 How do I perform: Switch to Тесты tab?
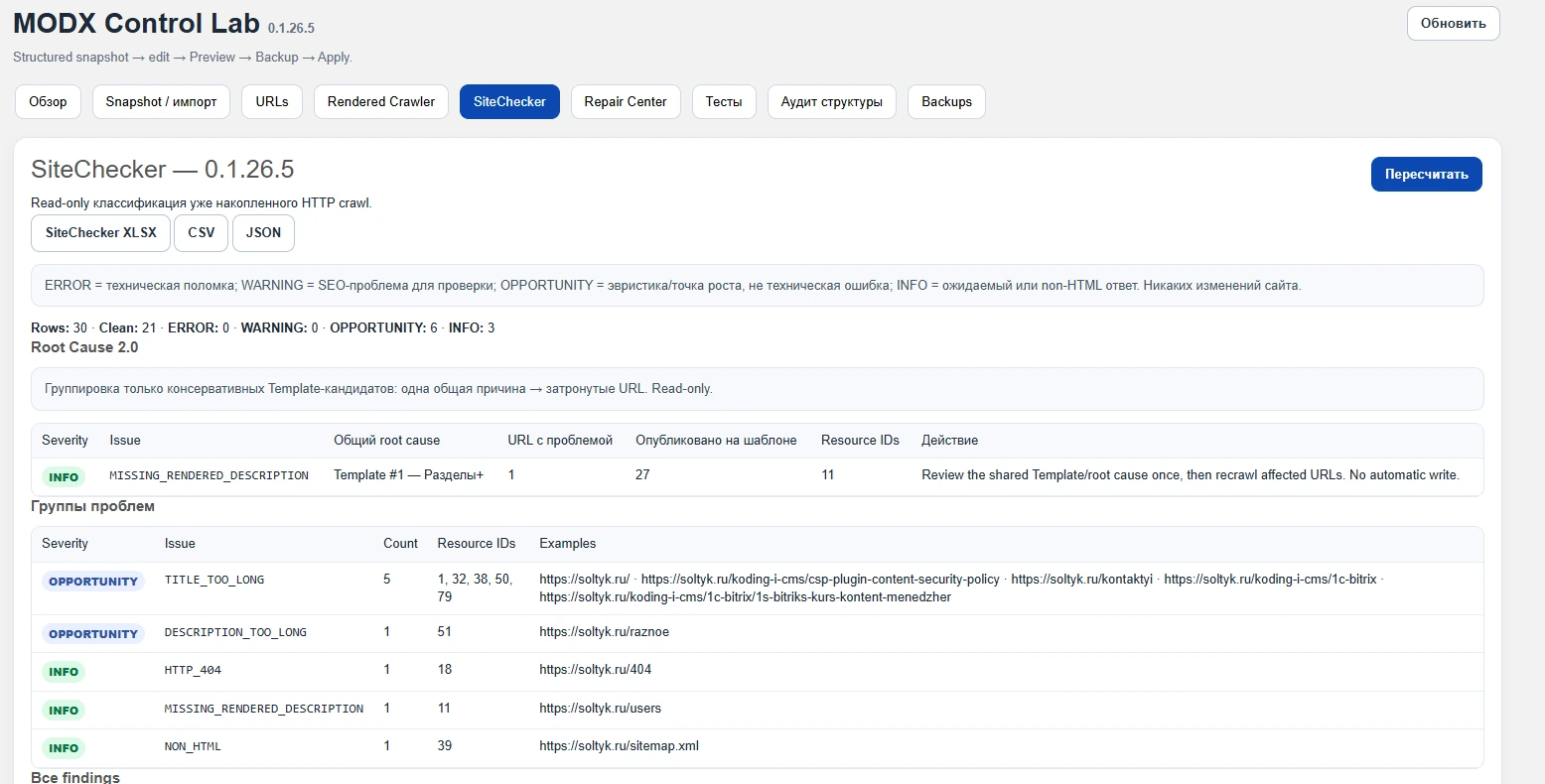point(724,101)
